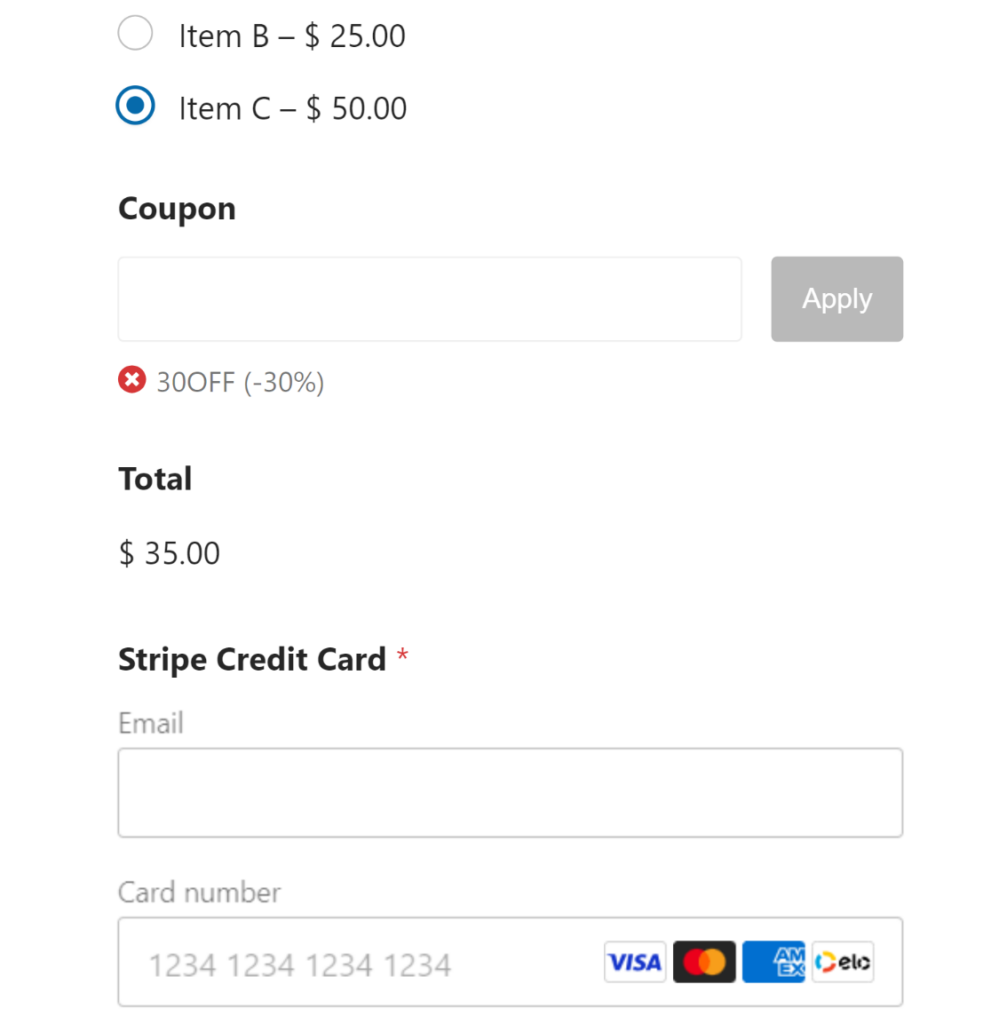The width and height of the screenshot is (991, 1024).
Task: Click the Stripe Credit Card label
Action: [252, 659]
